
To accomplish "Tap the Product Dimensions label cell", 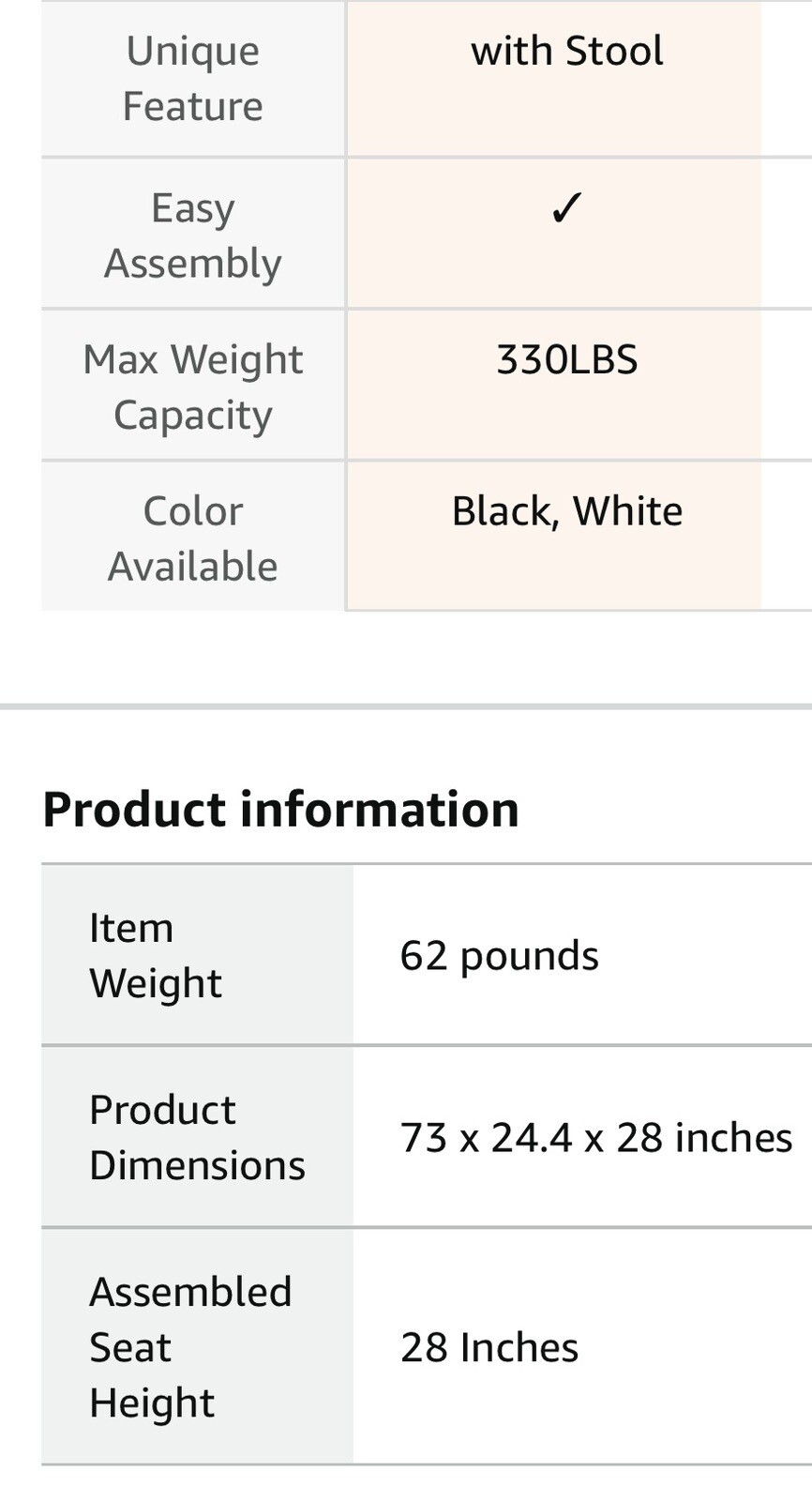I will tap(197, 1137).
